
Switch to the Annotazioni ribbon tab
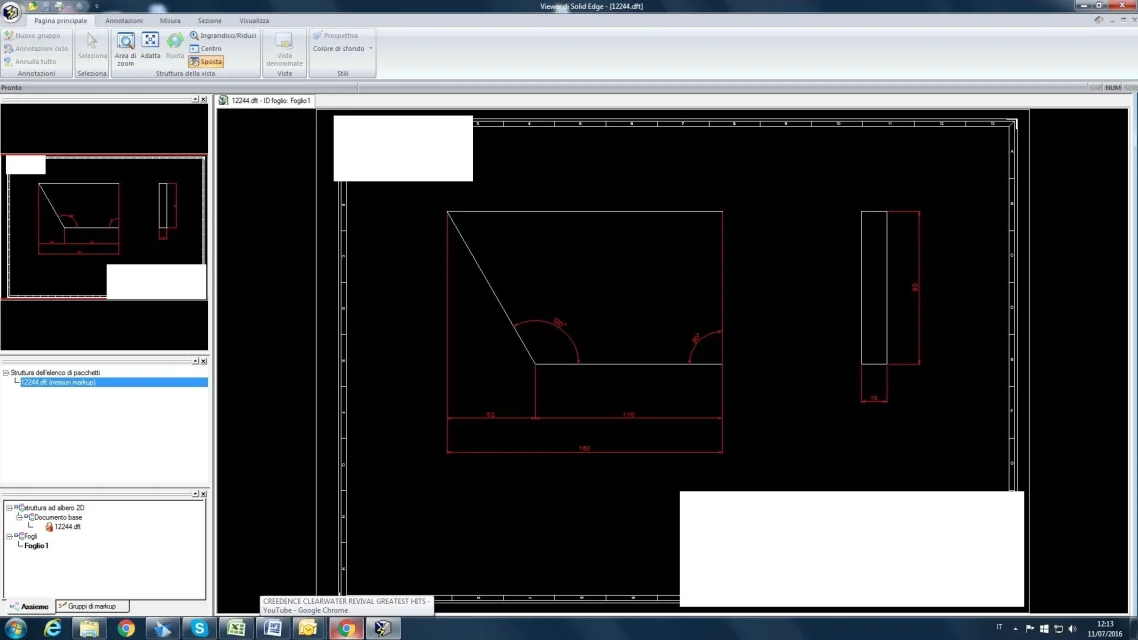coord(124,21)
